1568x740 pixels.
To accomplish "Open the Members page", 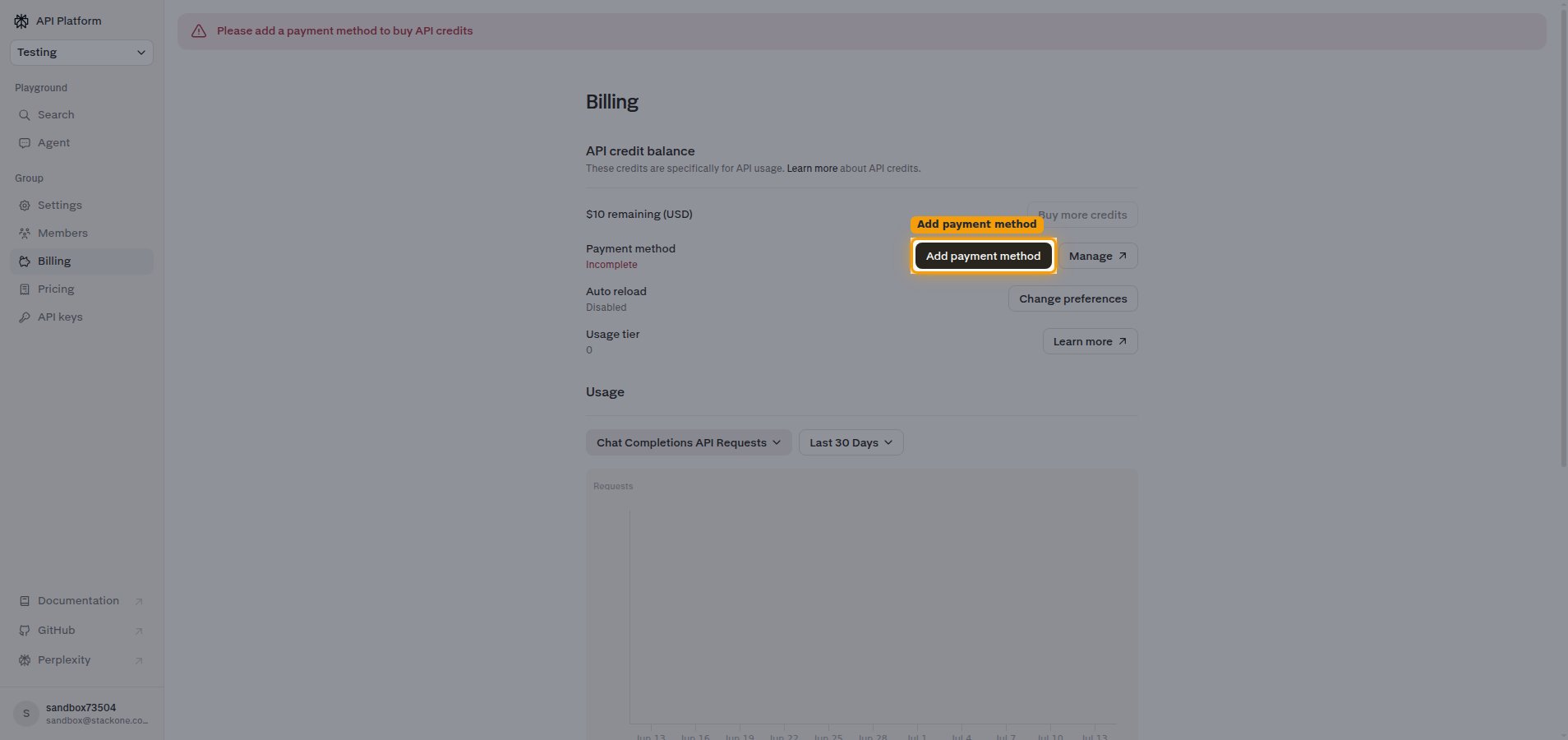I will pos(81,234).
